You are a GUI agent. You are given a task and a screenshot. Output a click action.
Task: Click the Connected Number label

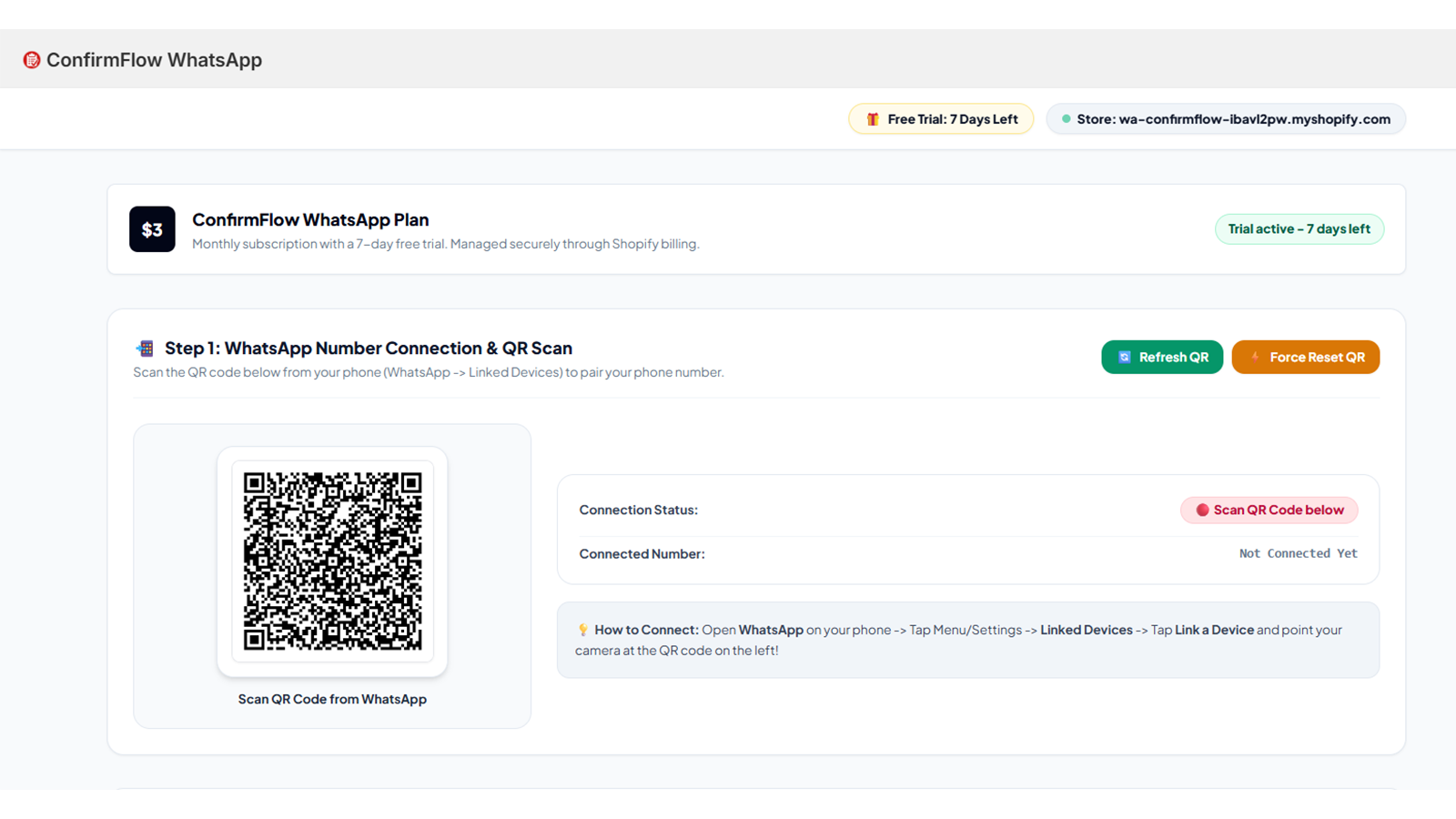click(642, 554)
